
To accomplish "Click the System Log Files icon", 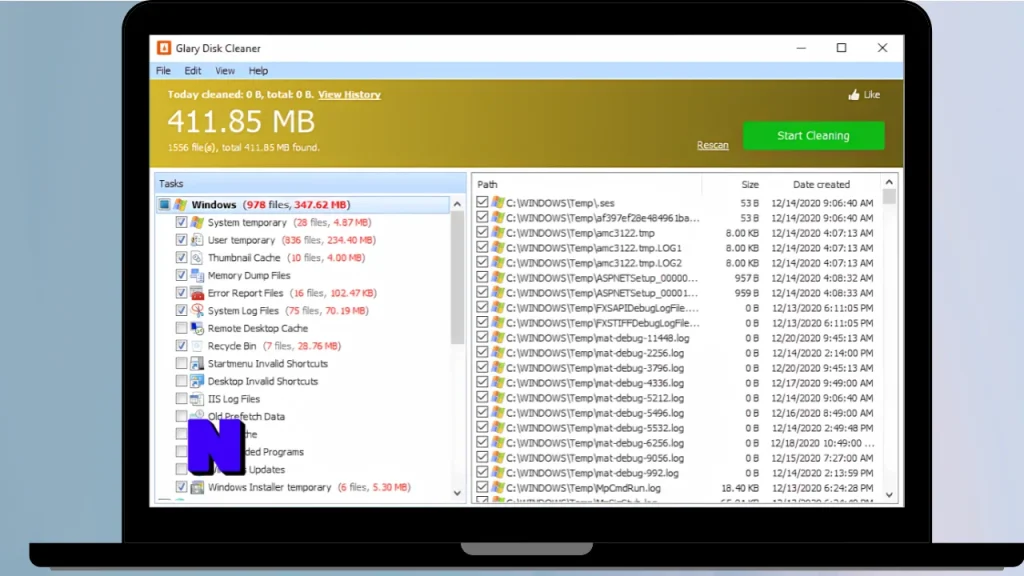I will click(197, 310).
